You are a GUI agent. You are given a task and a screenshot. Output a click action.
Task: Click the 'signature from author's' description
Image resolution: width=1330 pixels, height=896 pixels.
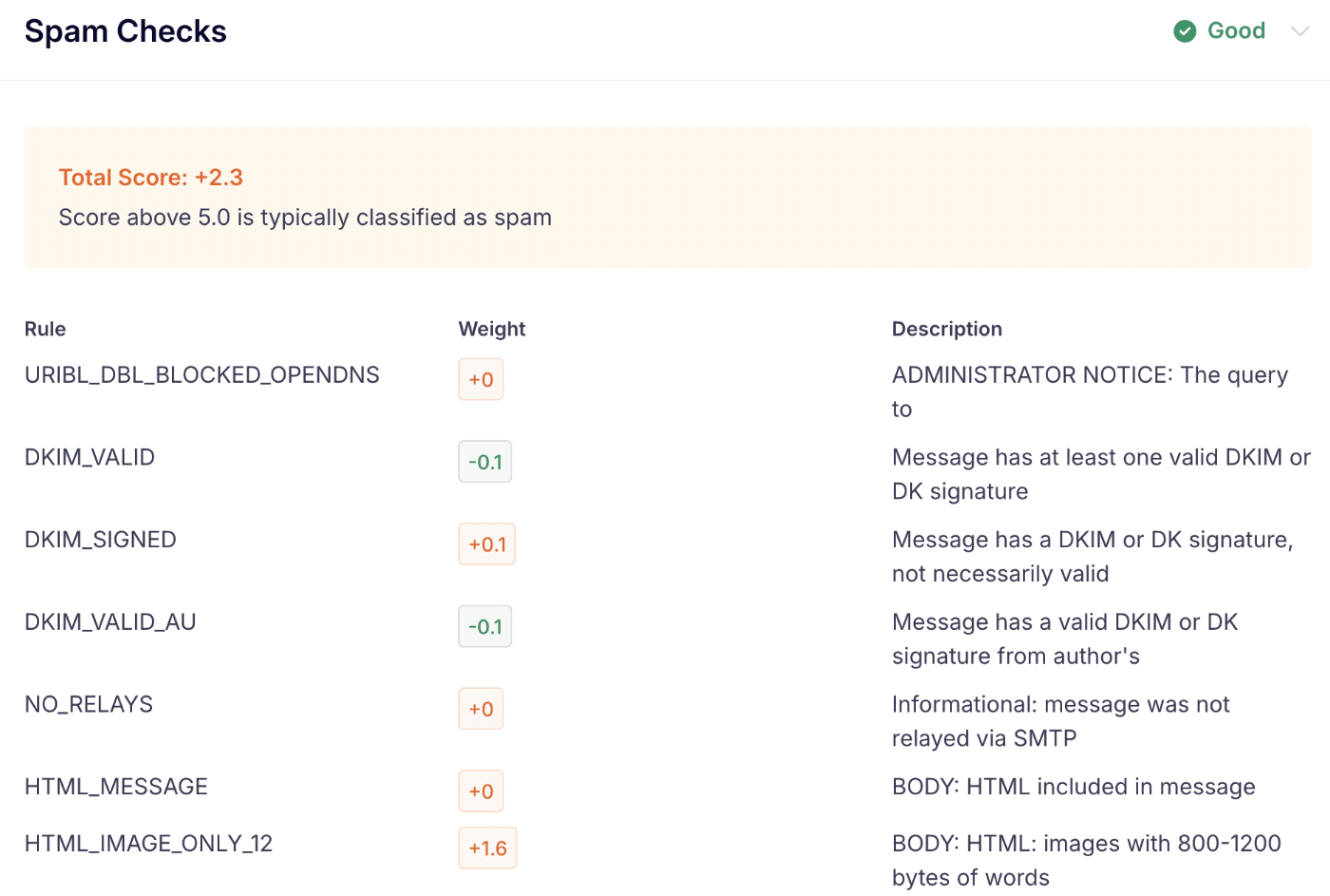point(1065,639)
